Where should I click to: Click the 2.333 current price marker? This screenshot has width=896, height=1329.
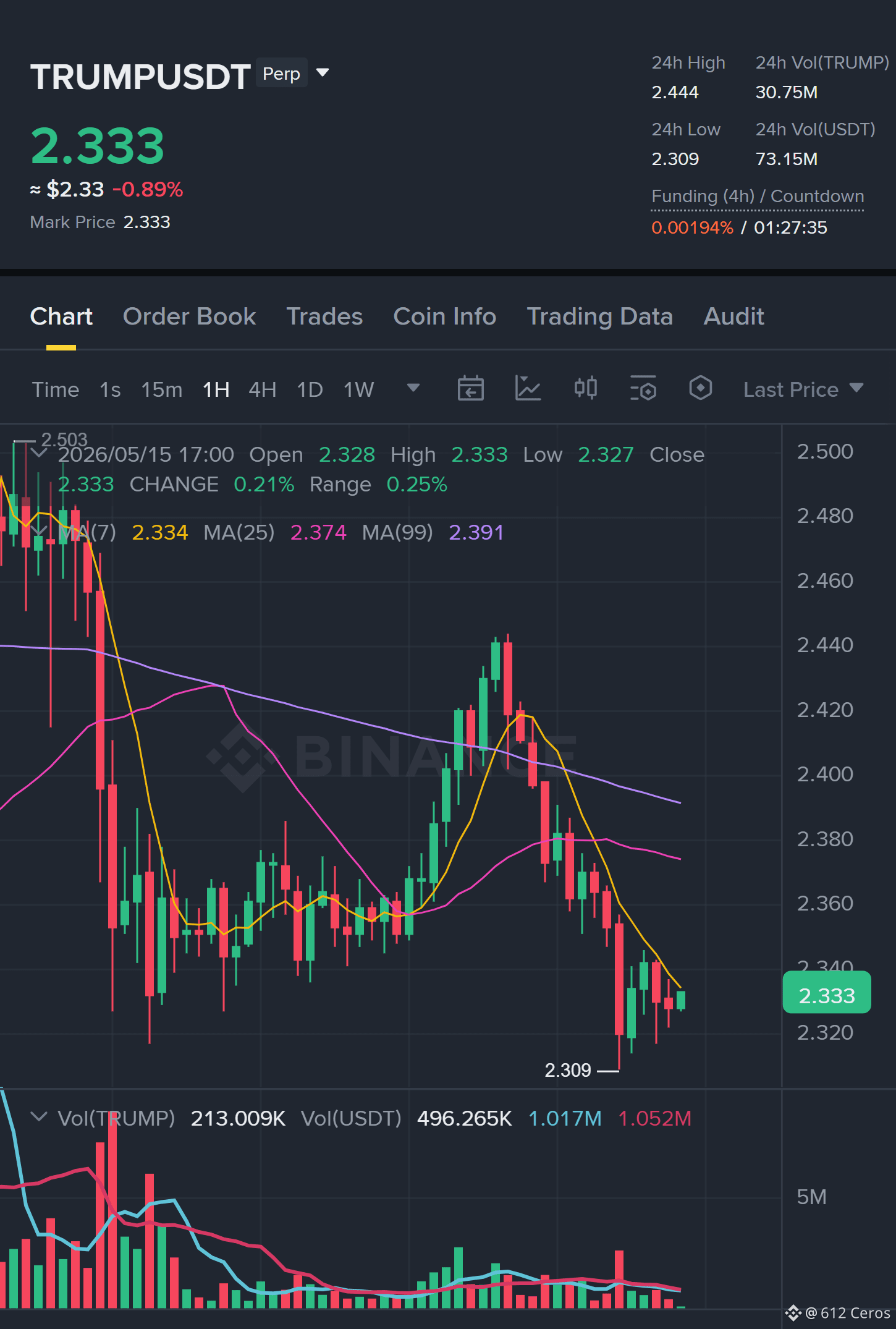(x=827, y=995)
